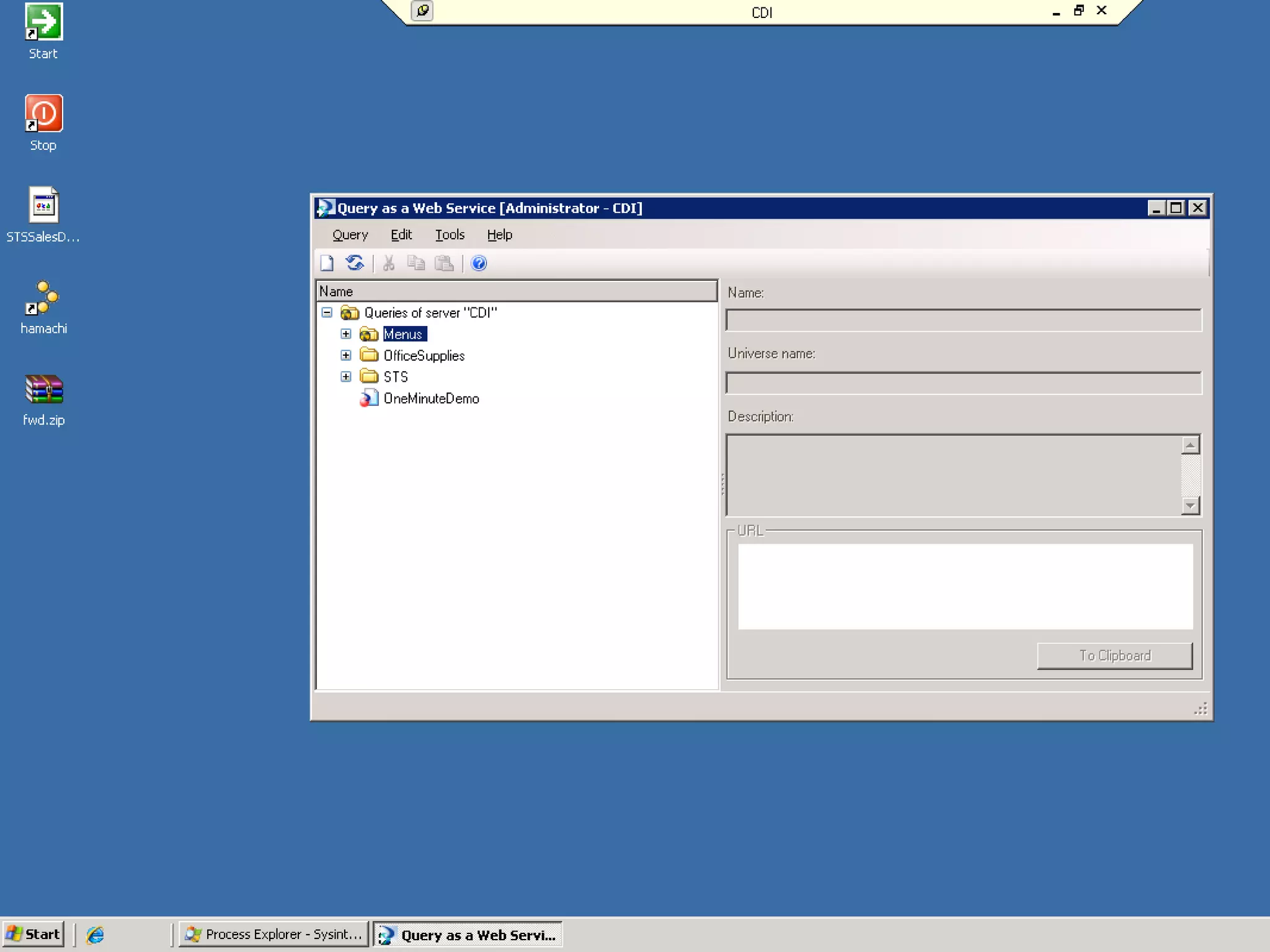Restore down the CDI remote session

1079,11
